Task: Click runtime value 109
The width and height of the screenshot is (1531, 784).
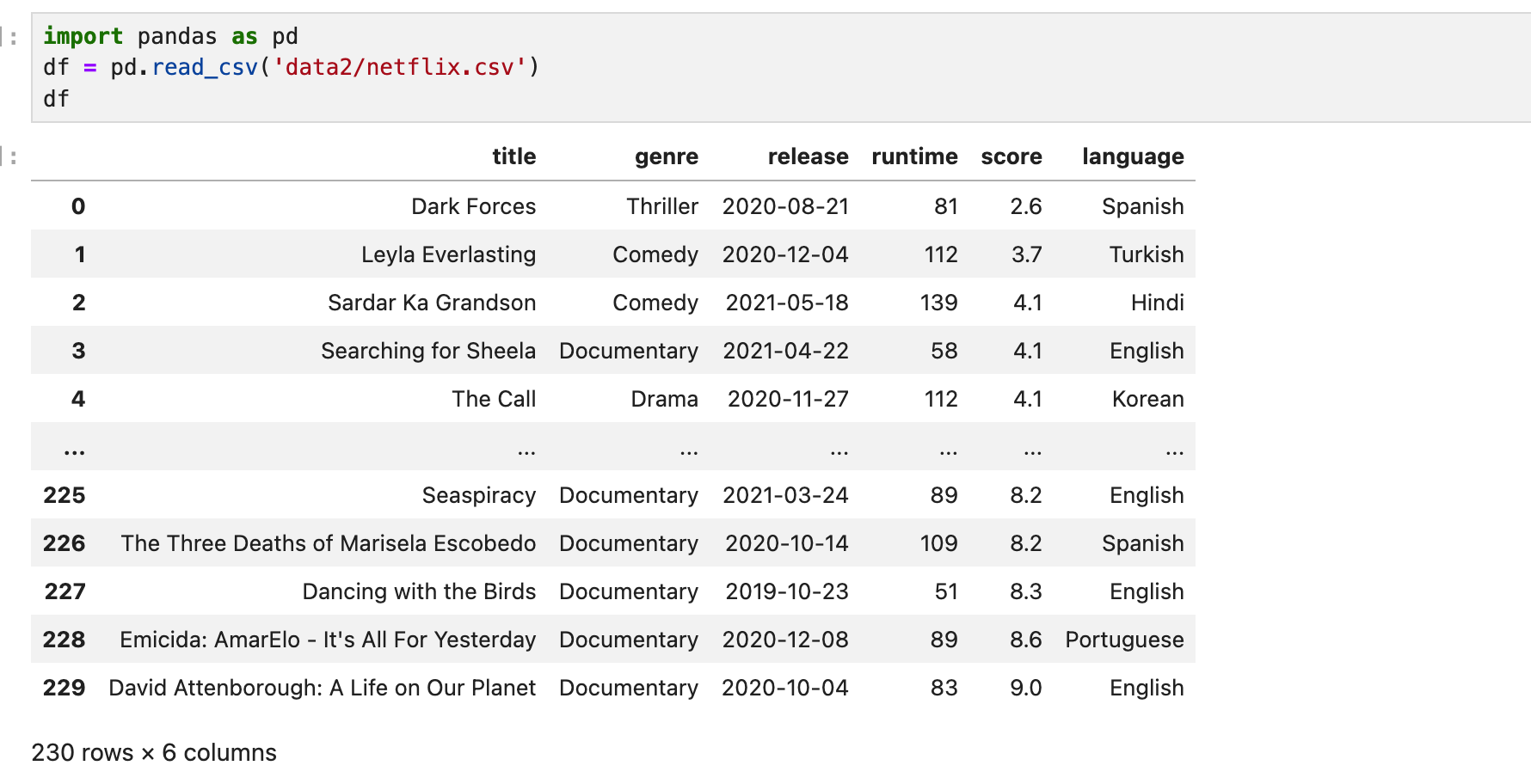Action: pyautogui.click(x=938, y=543)
